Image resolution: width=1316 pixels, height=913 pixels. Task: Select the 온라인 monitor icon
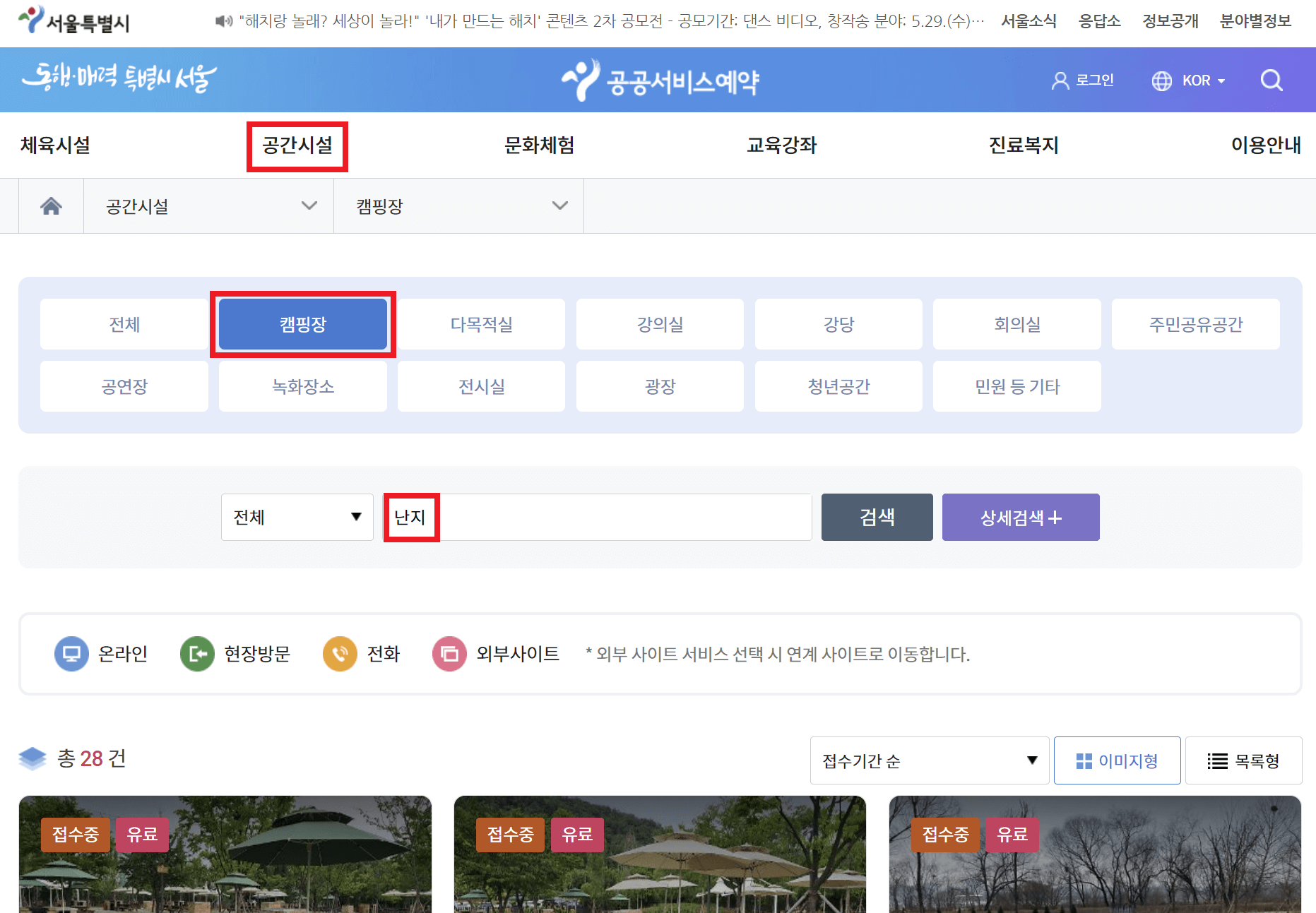coord(71,654)
